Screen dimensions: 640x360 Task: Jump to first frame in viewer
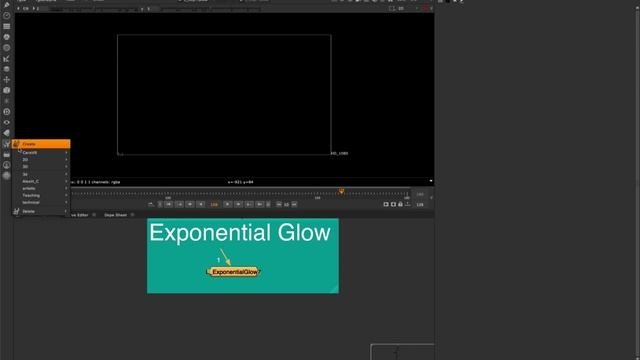[x=169, y=204]
